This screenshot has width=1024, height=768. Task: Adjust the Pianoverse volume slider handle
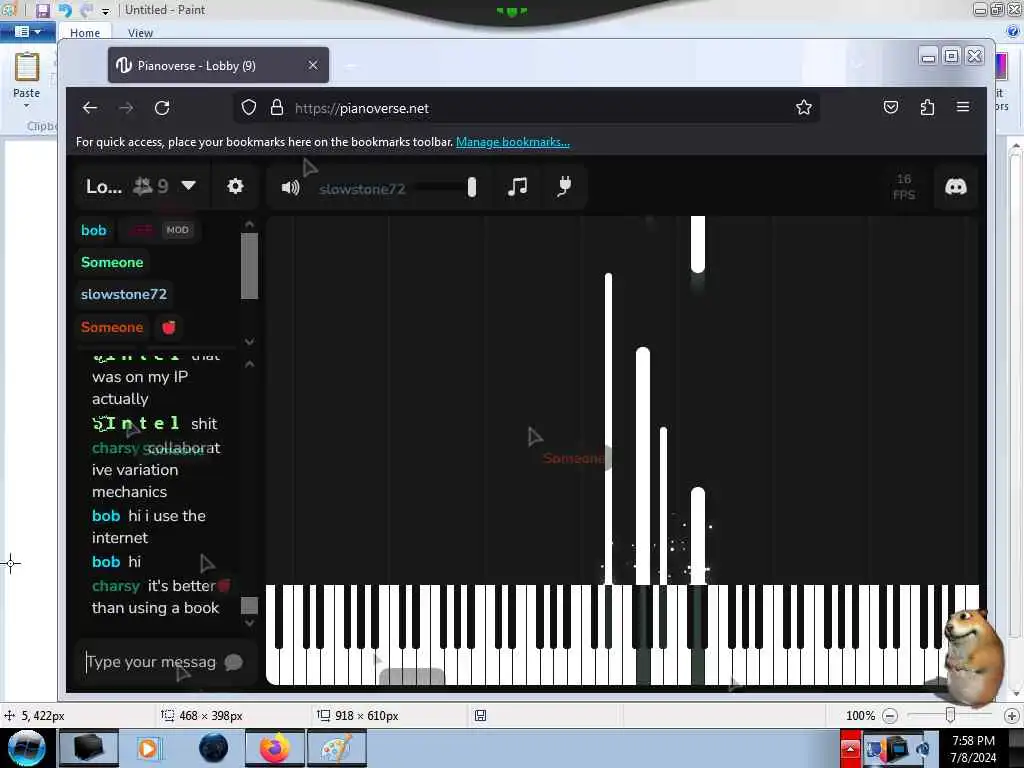[472, 188]
